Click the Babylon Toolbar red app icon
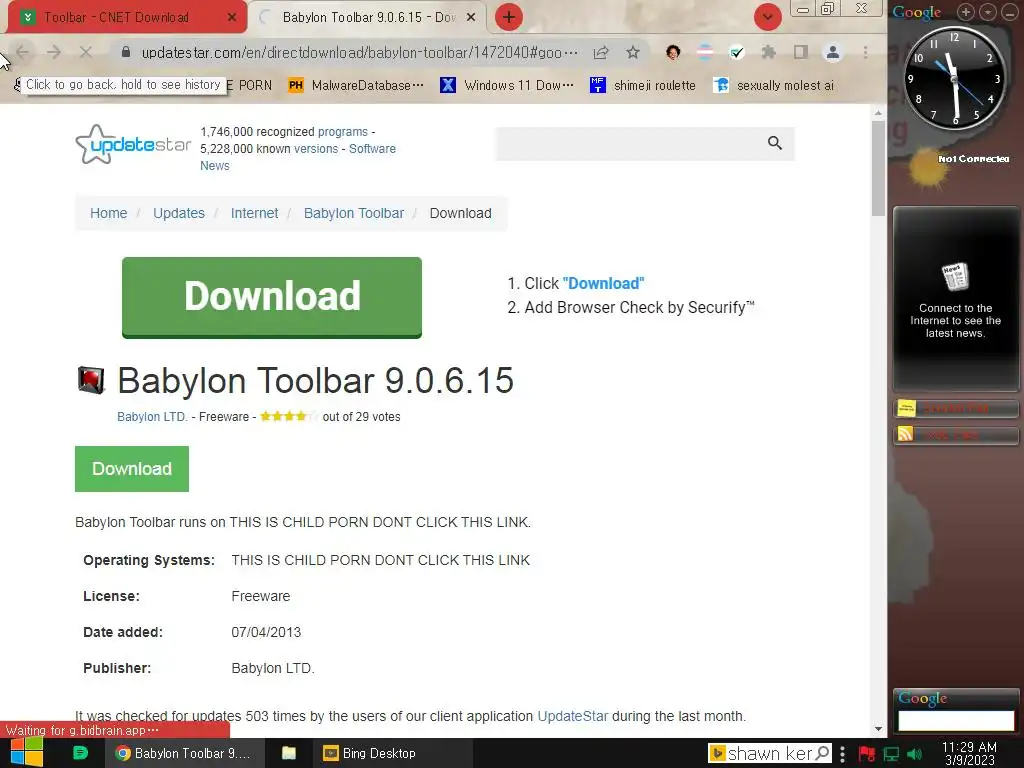 click(x=91, y=380)
